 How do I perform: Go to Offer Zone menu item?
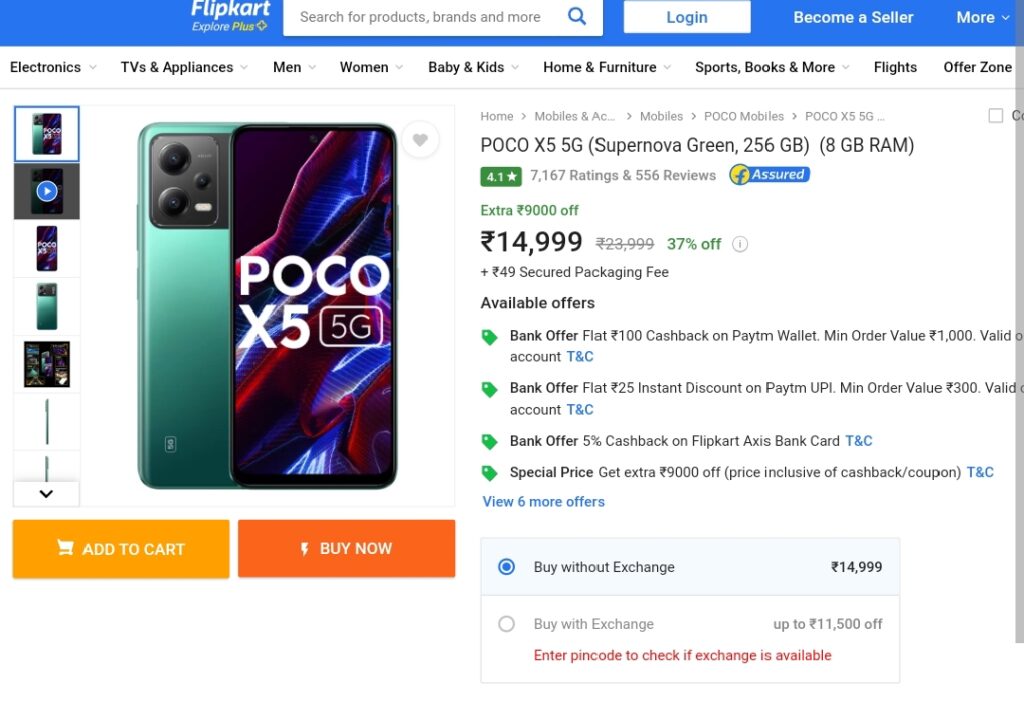[977, 67]
